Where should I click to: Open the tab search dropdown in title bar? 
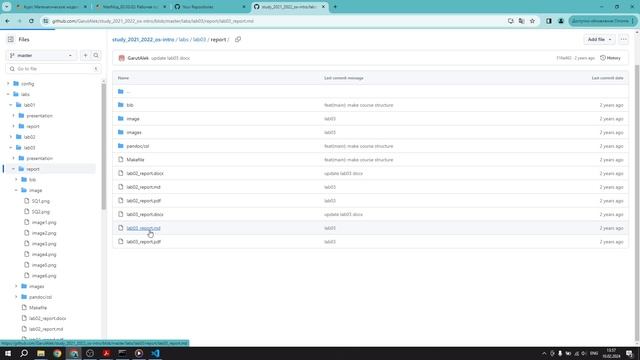[x=7, y=7]
